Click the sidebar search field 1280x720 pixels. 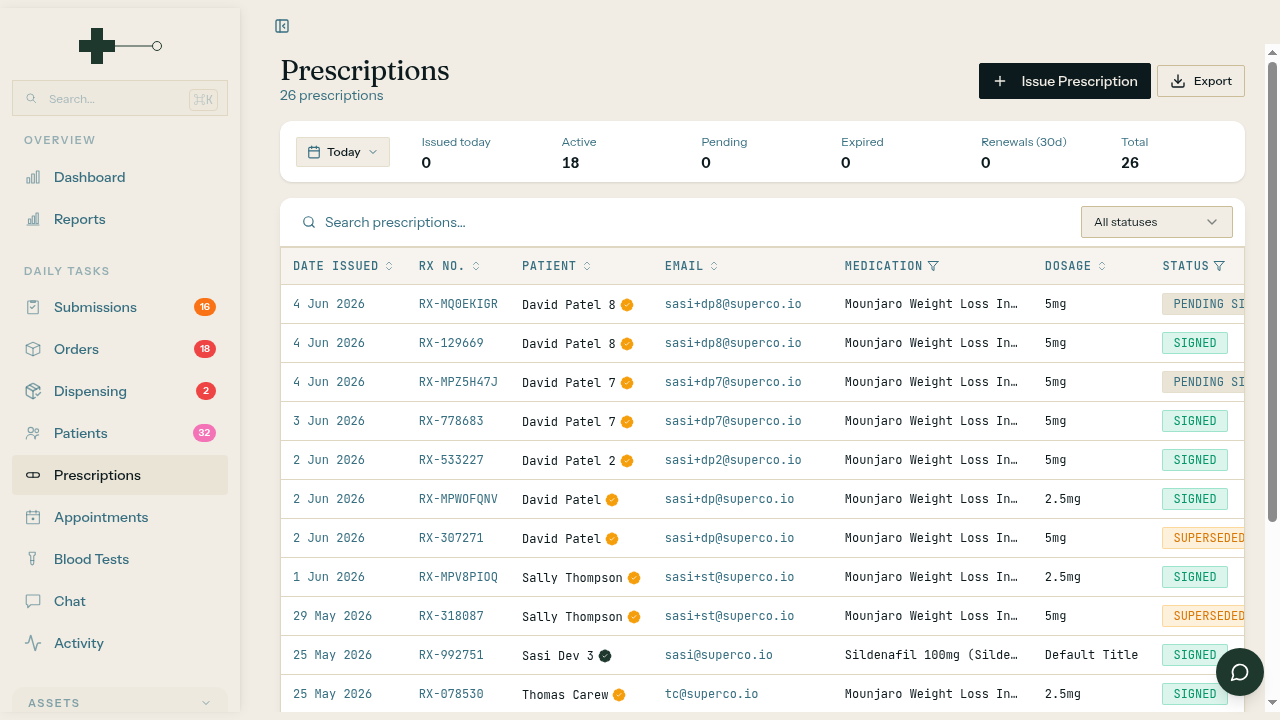[120, 99]
